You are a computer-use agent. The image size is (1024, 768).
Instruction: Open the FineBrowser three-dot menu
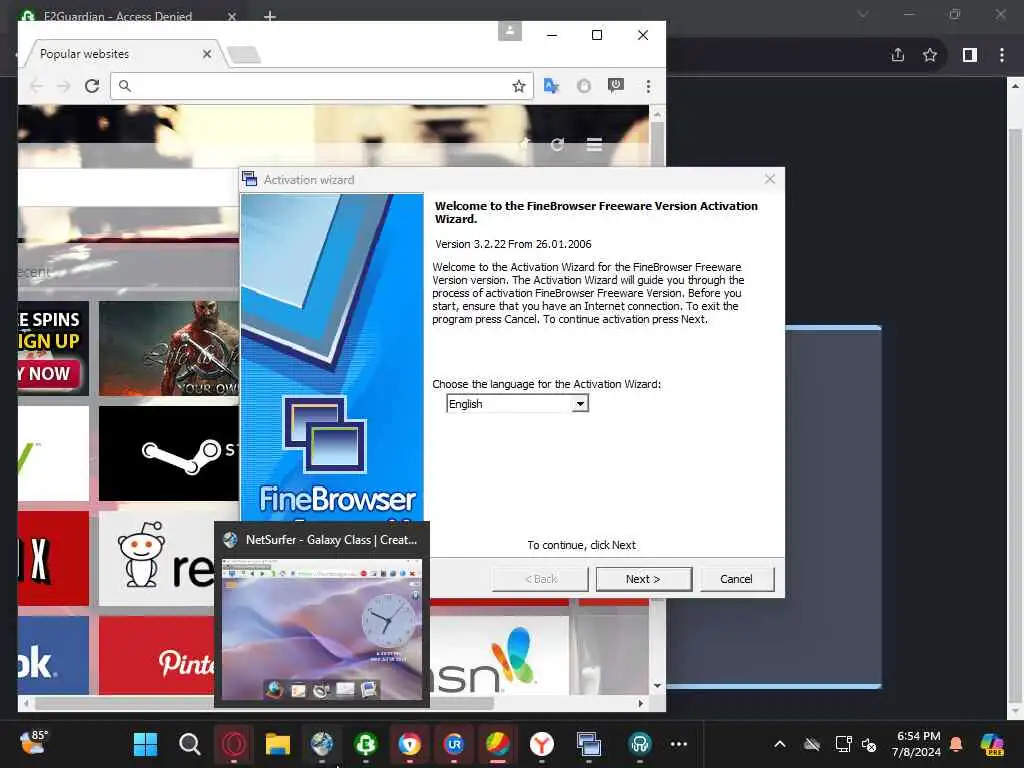click(648, 86)
